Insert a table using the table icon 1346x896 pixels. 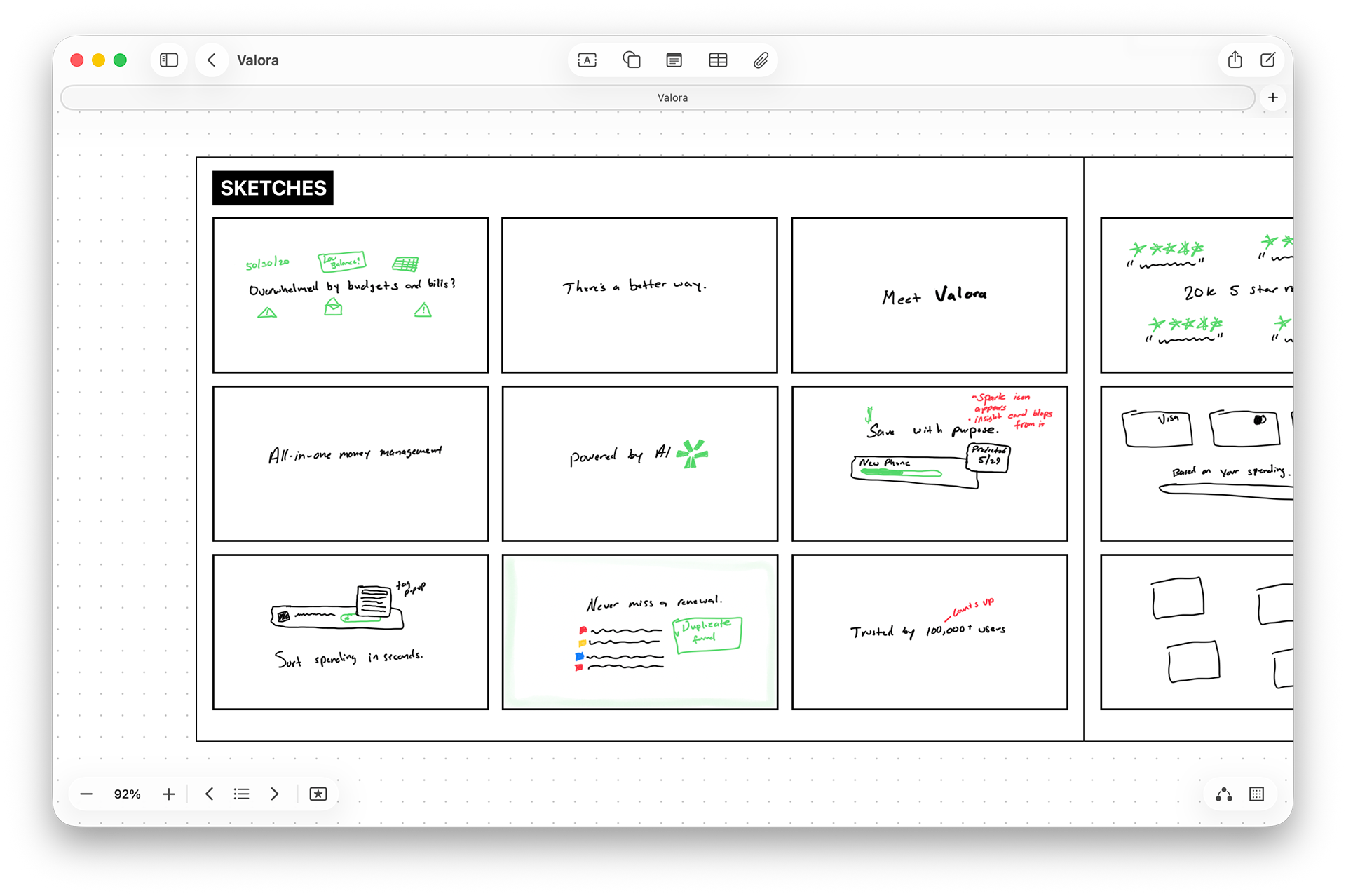coord(718,60)
